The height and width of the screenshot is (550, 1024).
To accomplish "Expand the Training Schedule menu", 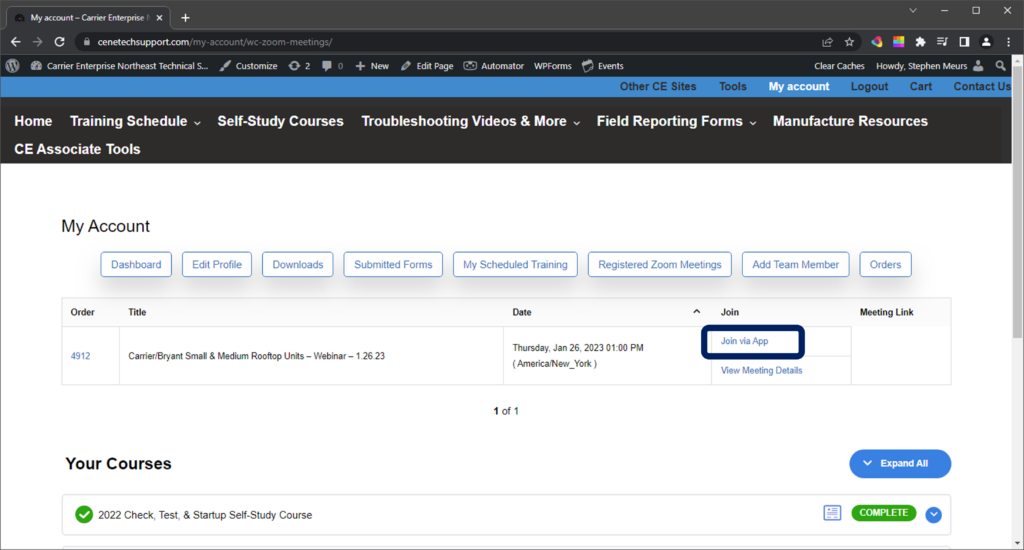I will coord(135,121).
